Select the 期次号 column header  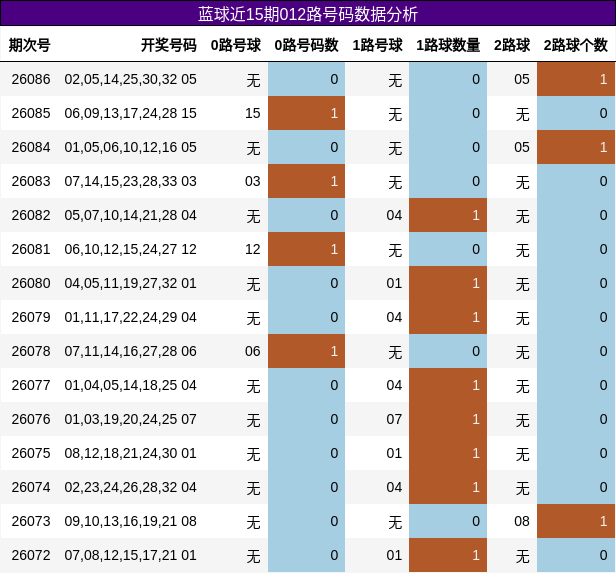pyautogui.click(x=29, y=45)
